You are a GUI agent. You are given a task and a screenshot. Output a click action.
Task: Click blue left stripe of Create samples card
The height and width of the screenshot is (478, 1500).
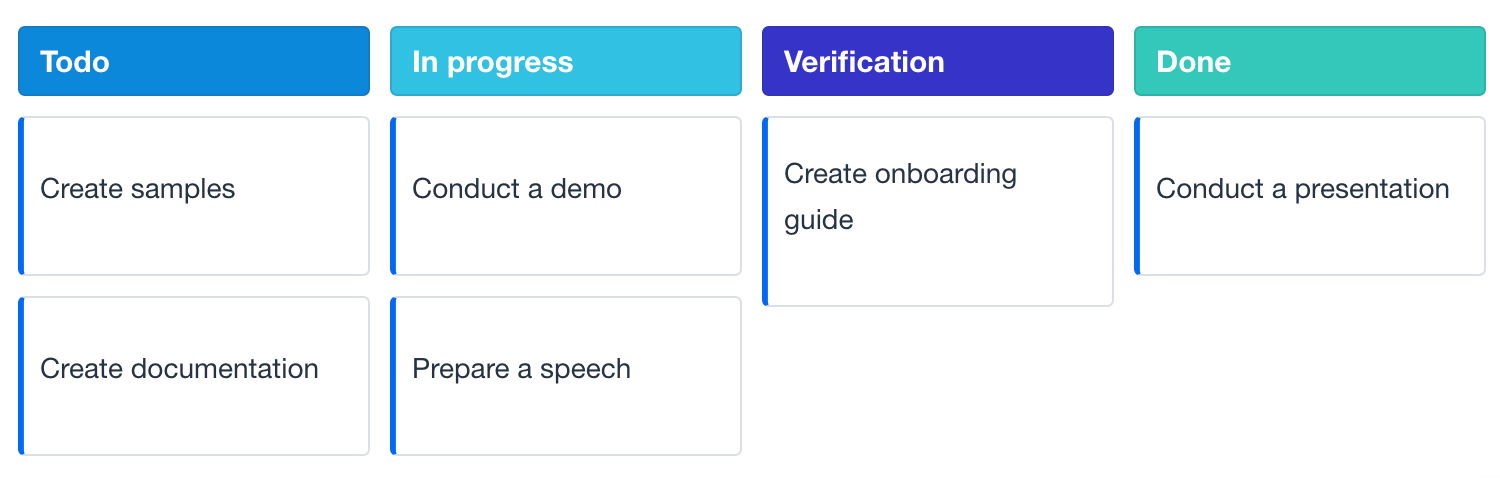(x=21, y=195)
